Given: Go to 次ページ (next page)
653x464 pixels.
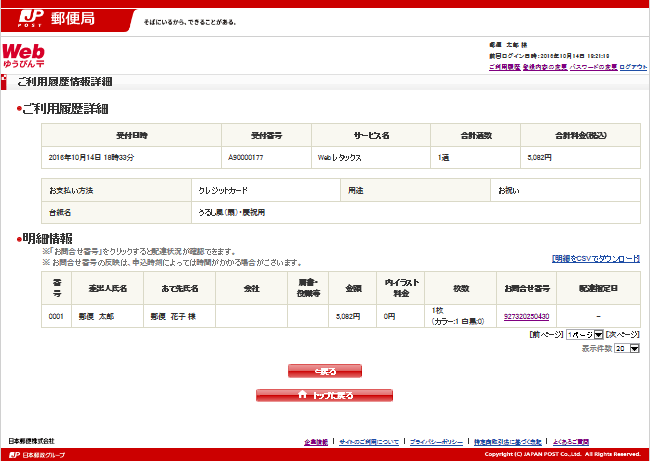Looking at the screenshot, I should point(623,334).
